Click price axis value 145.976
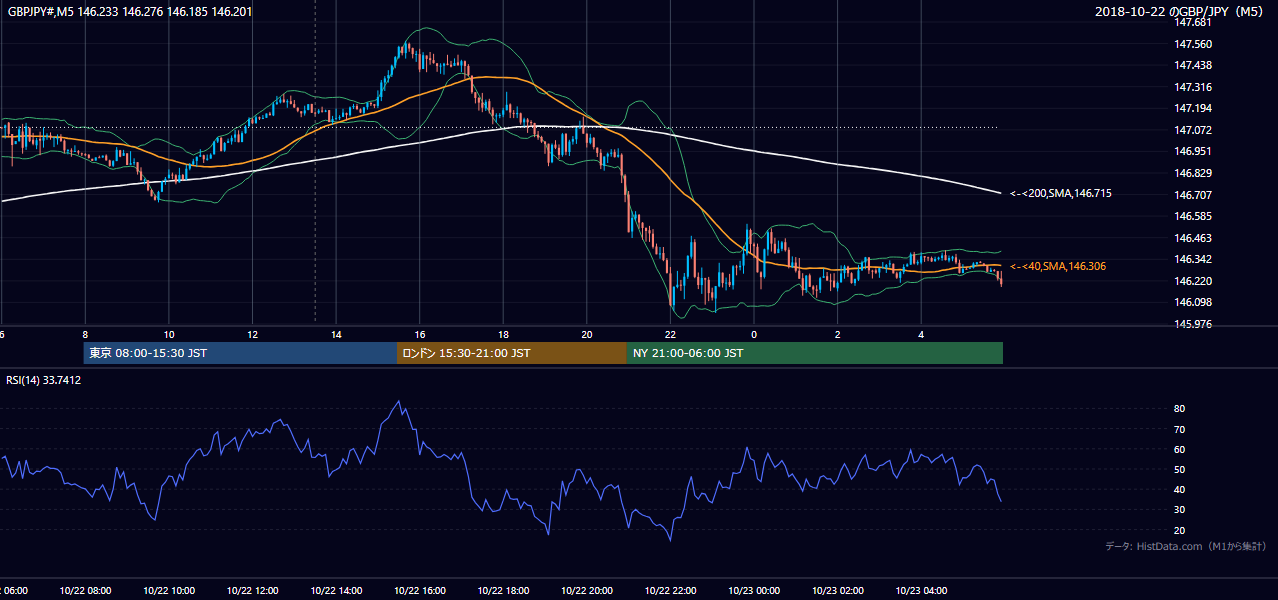Image resolution: width=1278 pixels, height=600 pixels. [1193, 324]
